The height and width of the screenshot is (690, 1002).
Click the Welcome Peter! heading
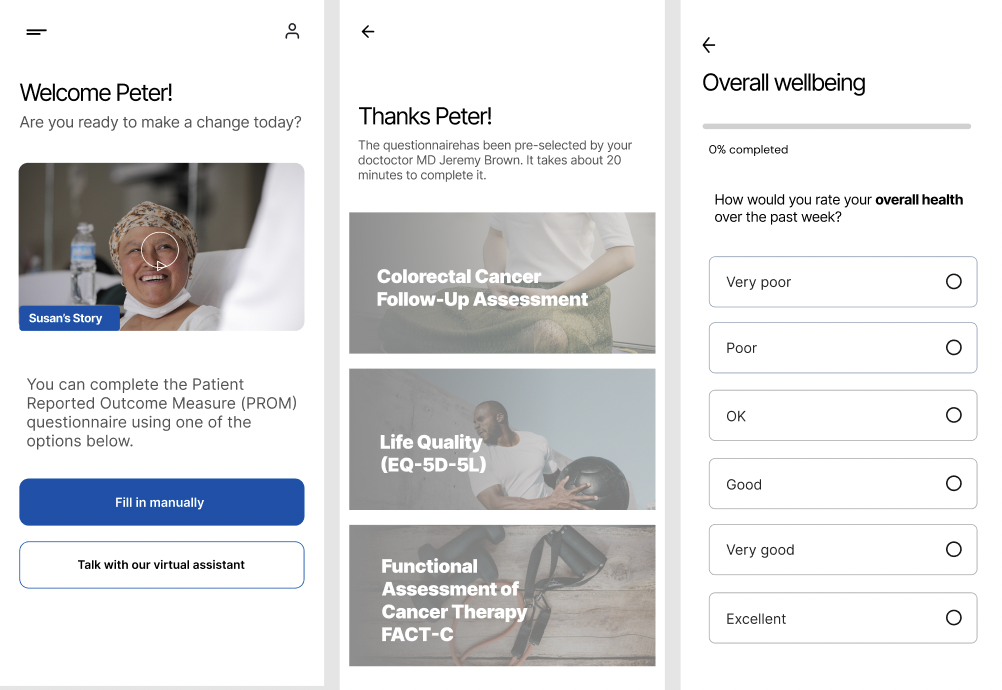pyautogui.click(x=96, y=93)
